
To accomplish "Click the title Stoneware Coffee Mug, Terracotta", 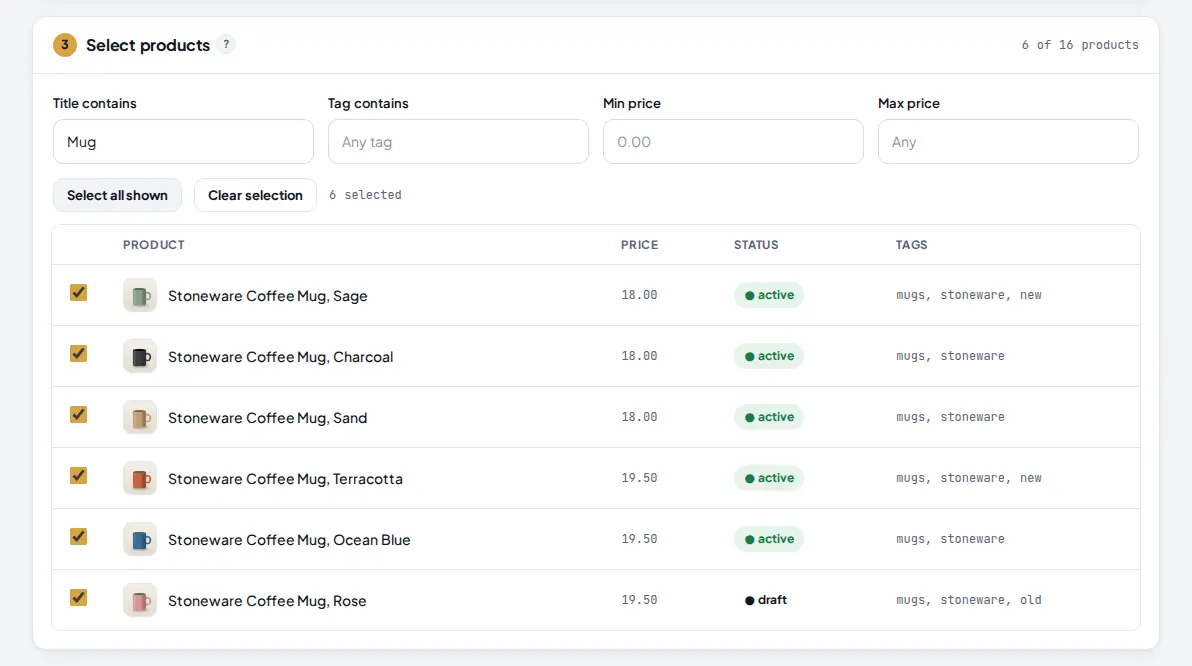I will click(x=285, y=478).
